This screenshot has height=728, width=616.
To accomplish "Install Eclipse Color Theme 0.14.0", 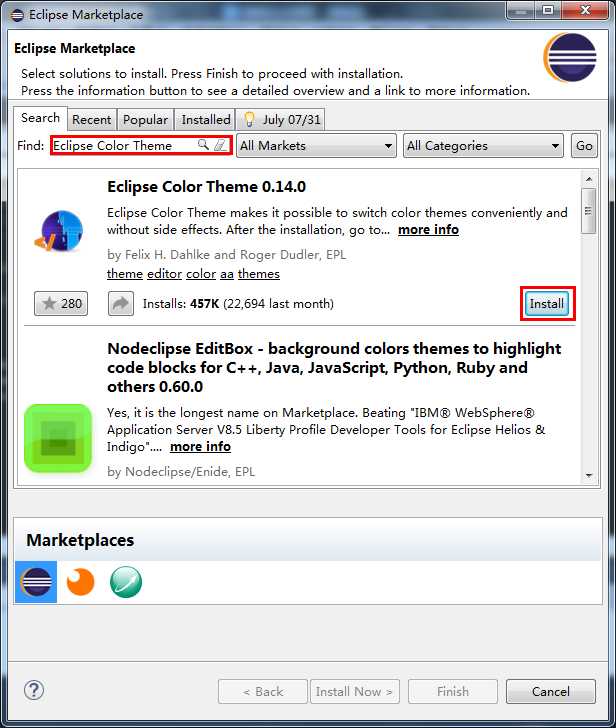I will coord(547,304).
